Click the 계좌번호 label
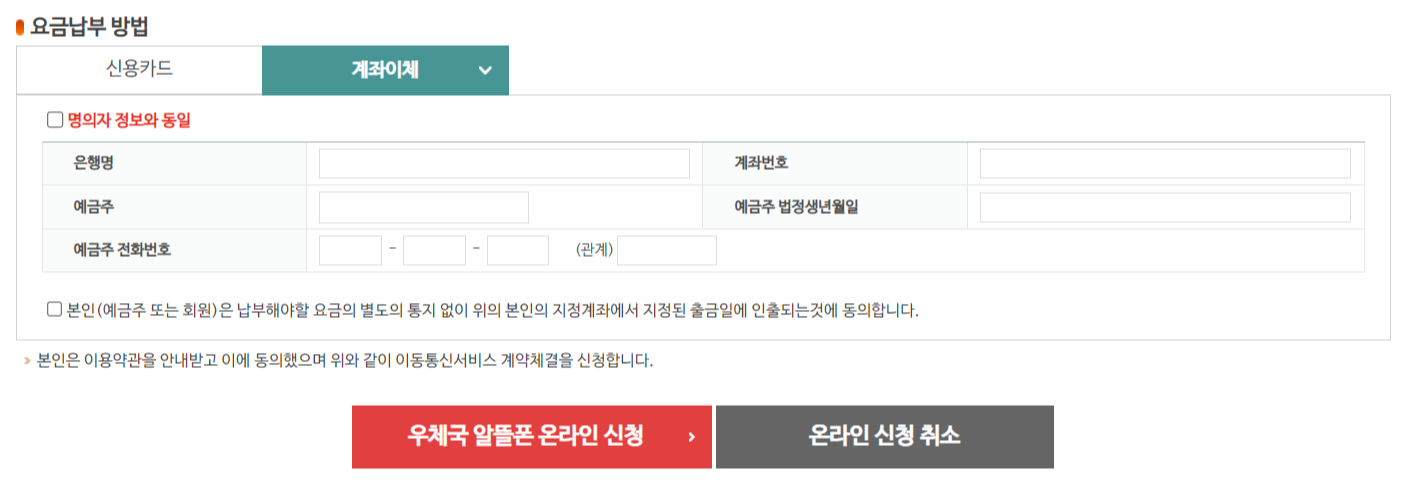1409x499 pixels. click(x=761, y=163)
